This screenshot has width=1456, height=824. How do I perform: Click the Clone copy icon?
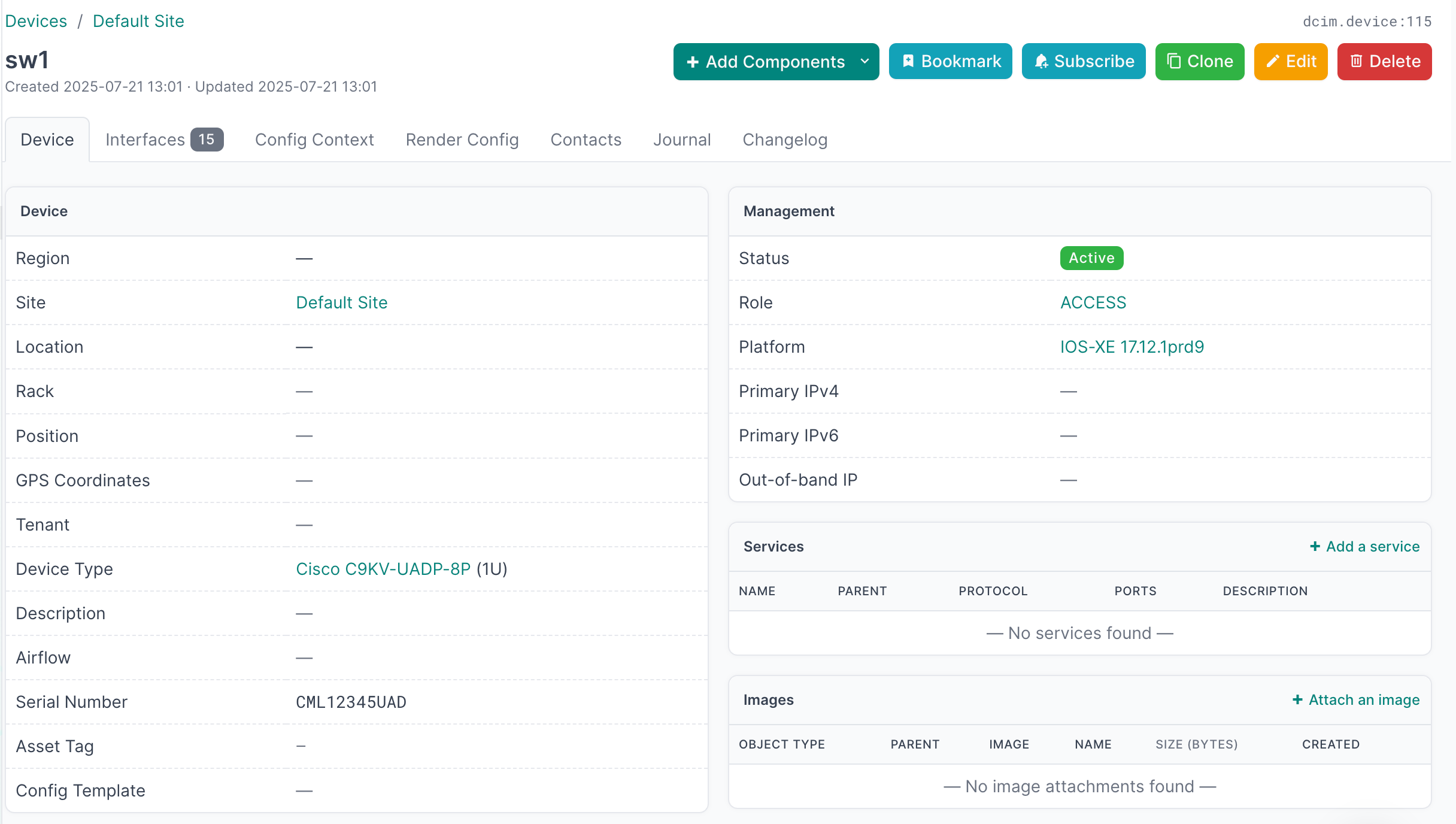1174,61
